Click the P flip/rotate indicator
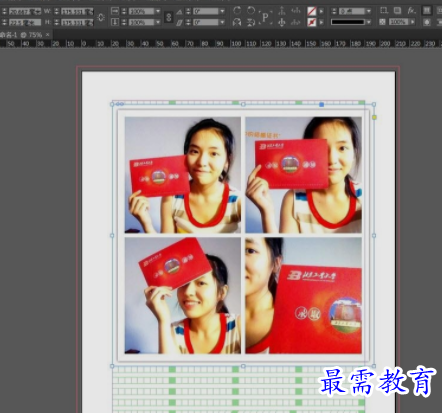 coord(265,17)
